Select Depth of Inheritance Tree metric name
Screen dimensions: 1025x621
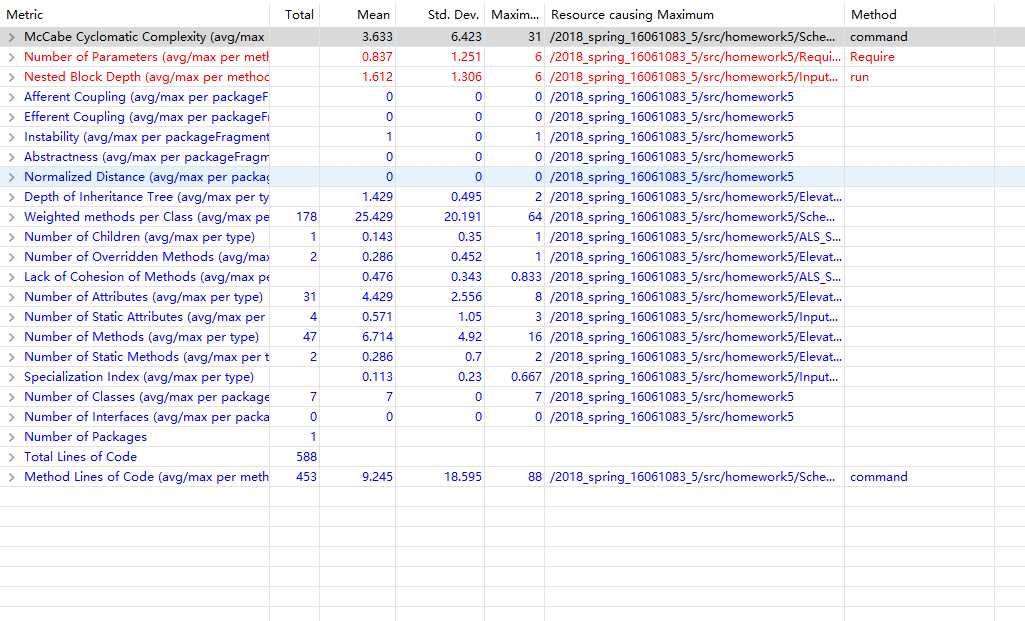coord(146,197)
